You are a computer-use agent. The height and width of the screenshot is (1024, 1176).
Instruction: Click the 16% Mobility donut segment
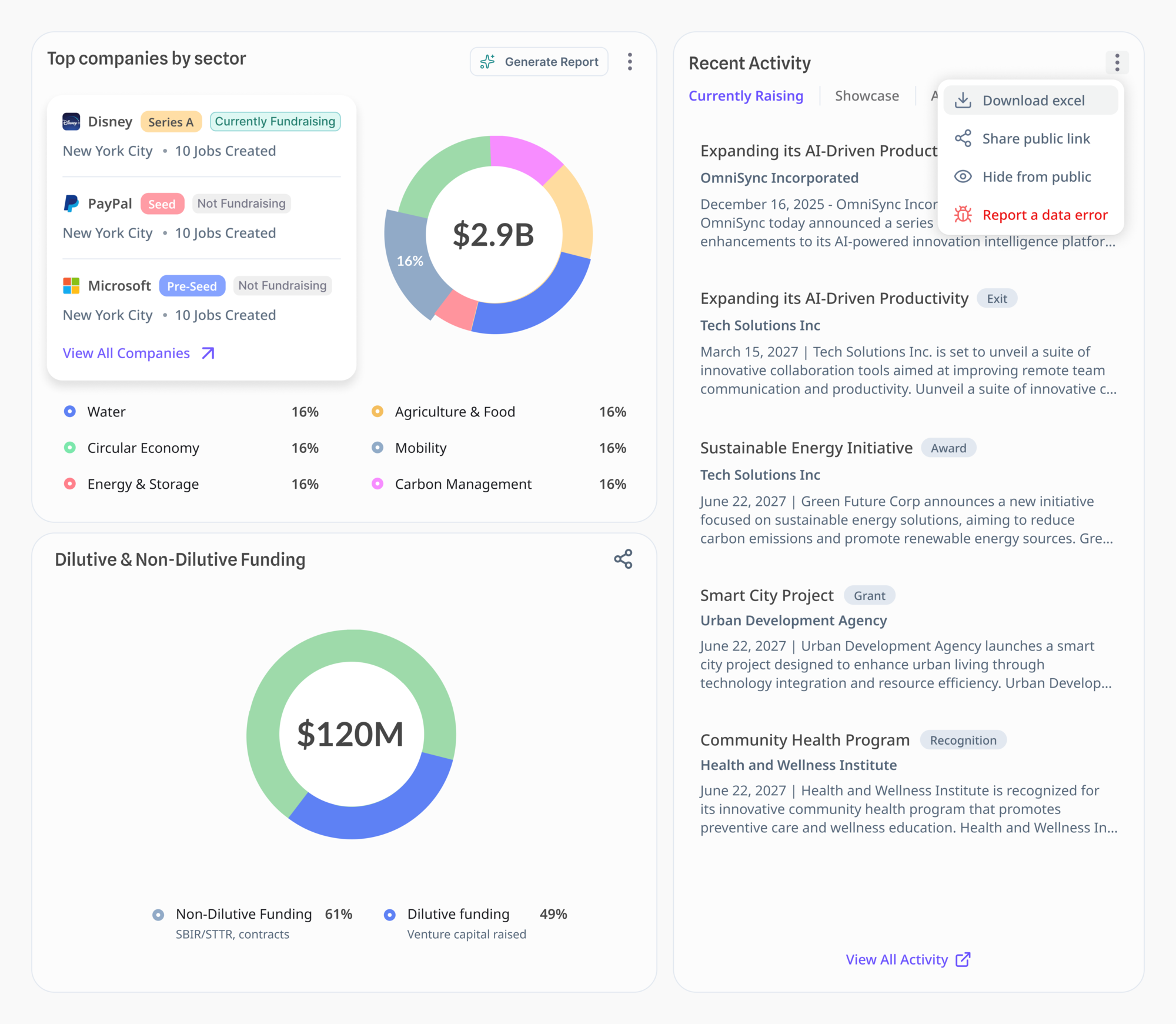[x=410, y=261]
